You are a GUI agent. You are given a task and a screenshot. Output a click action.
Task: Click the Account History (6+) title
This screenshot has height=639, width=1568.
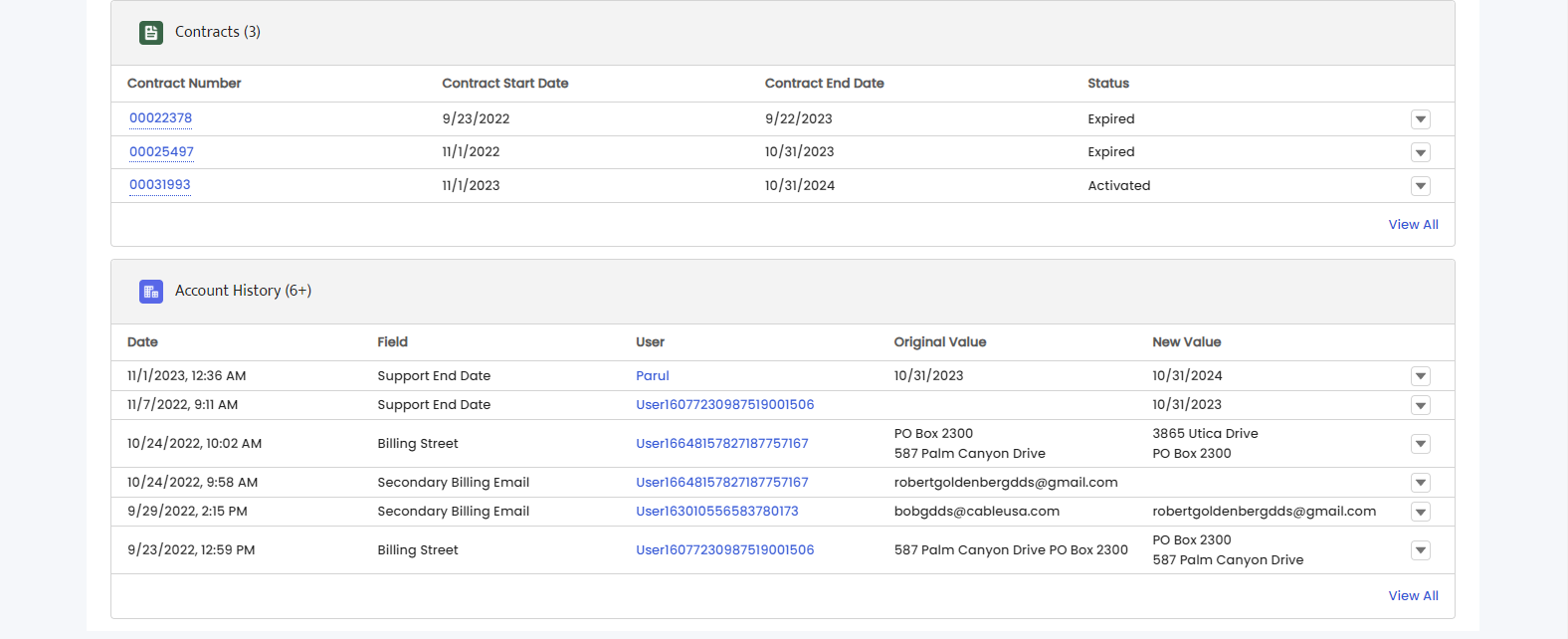coord(243,291)
